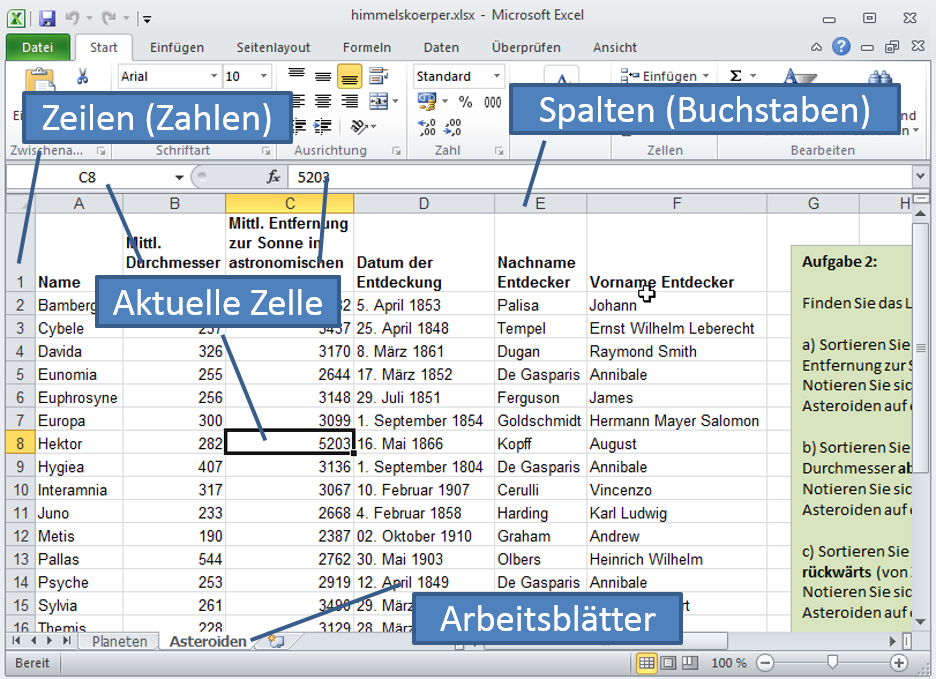Click the insert function fx icon
Screen dimensions: 936x679
point(273,177)
